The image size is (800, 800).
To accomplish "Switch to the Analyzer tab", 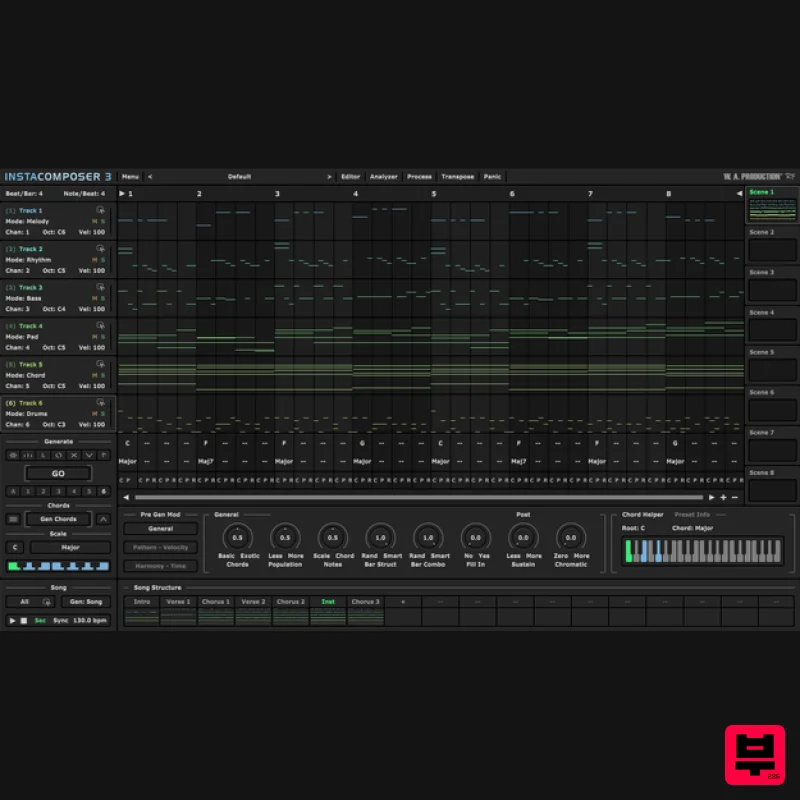I will pyautogui.click(x=384, y=176).
